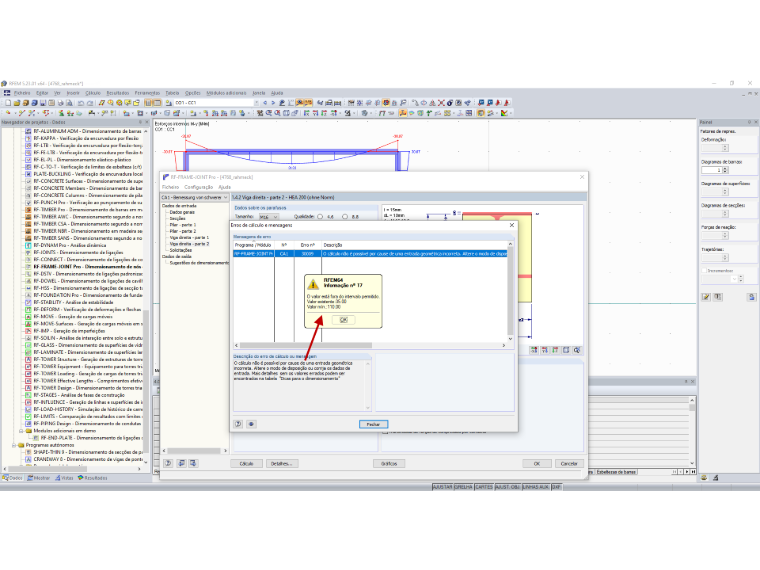Open the bolt Tamanho size dropdown

269,217
